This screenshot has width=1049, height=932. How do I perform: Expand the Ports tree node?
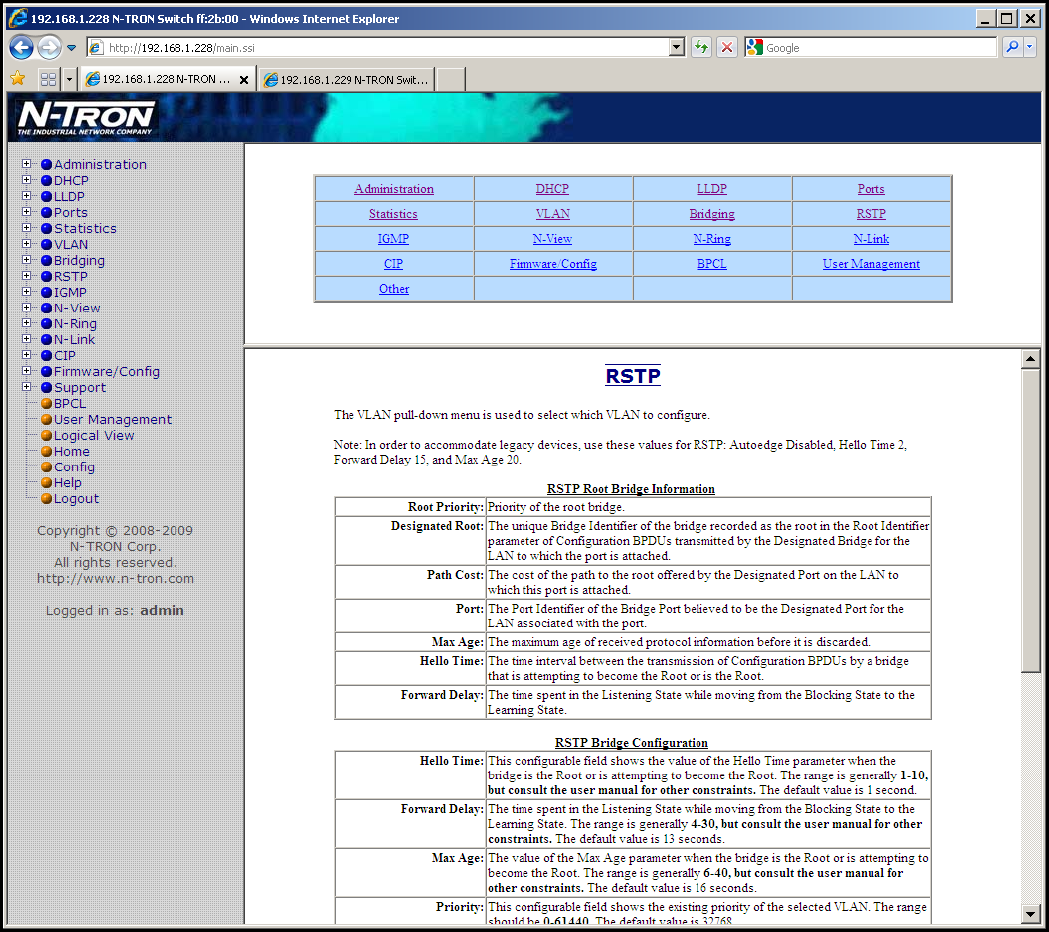click(x=26, y=212)
